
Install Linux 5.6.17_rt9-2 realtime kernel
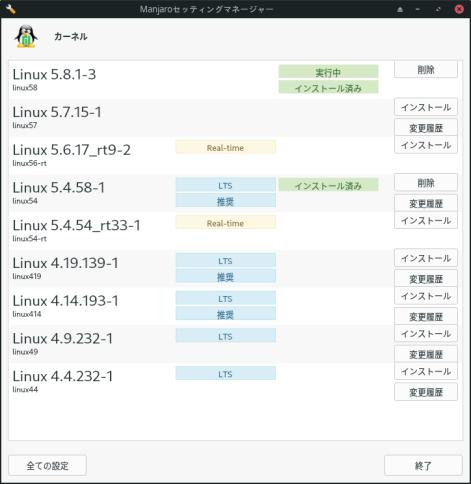pos(426,145)
